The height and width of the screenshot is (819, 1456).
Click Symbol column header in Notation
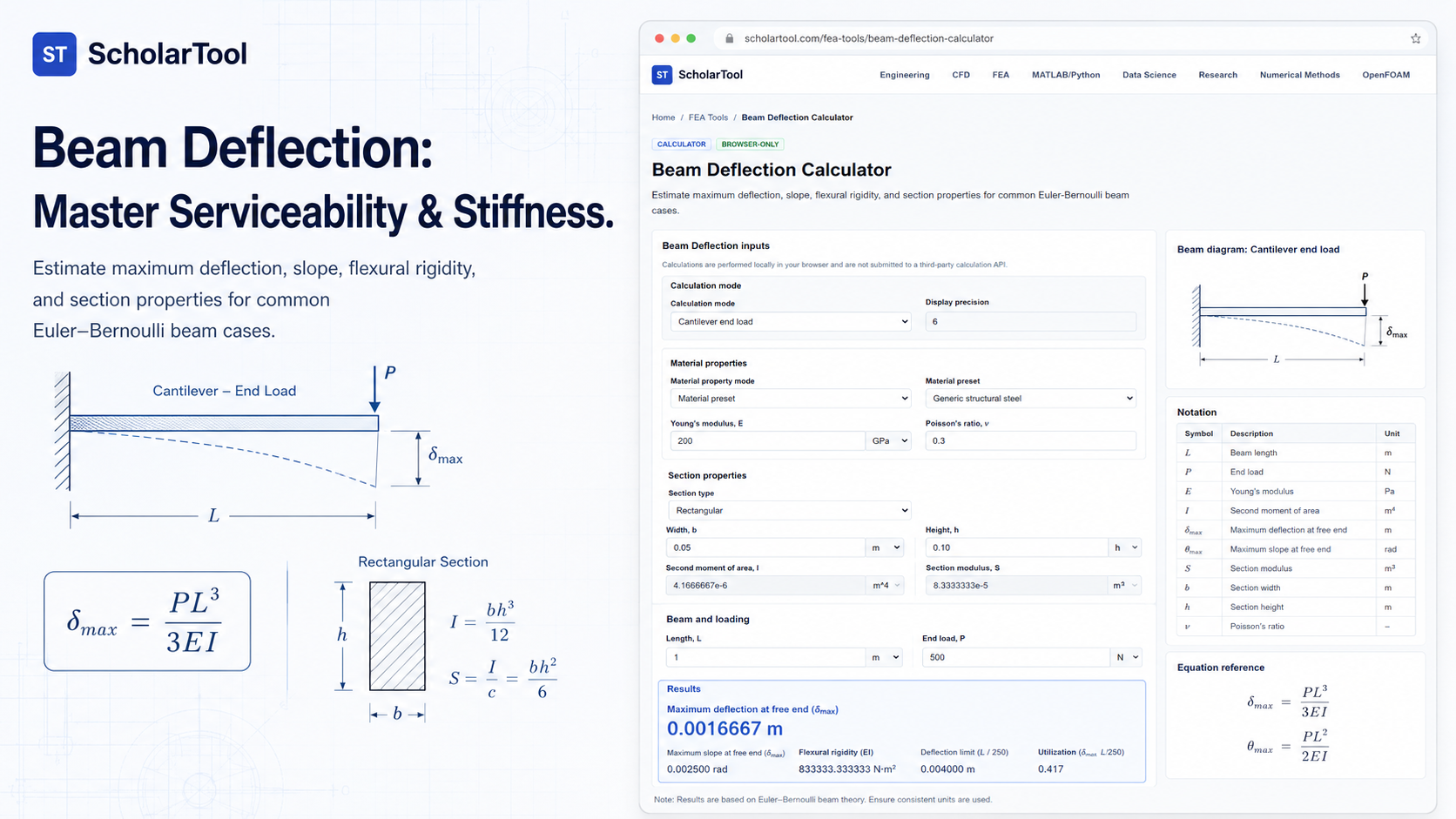point(1198,433)
